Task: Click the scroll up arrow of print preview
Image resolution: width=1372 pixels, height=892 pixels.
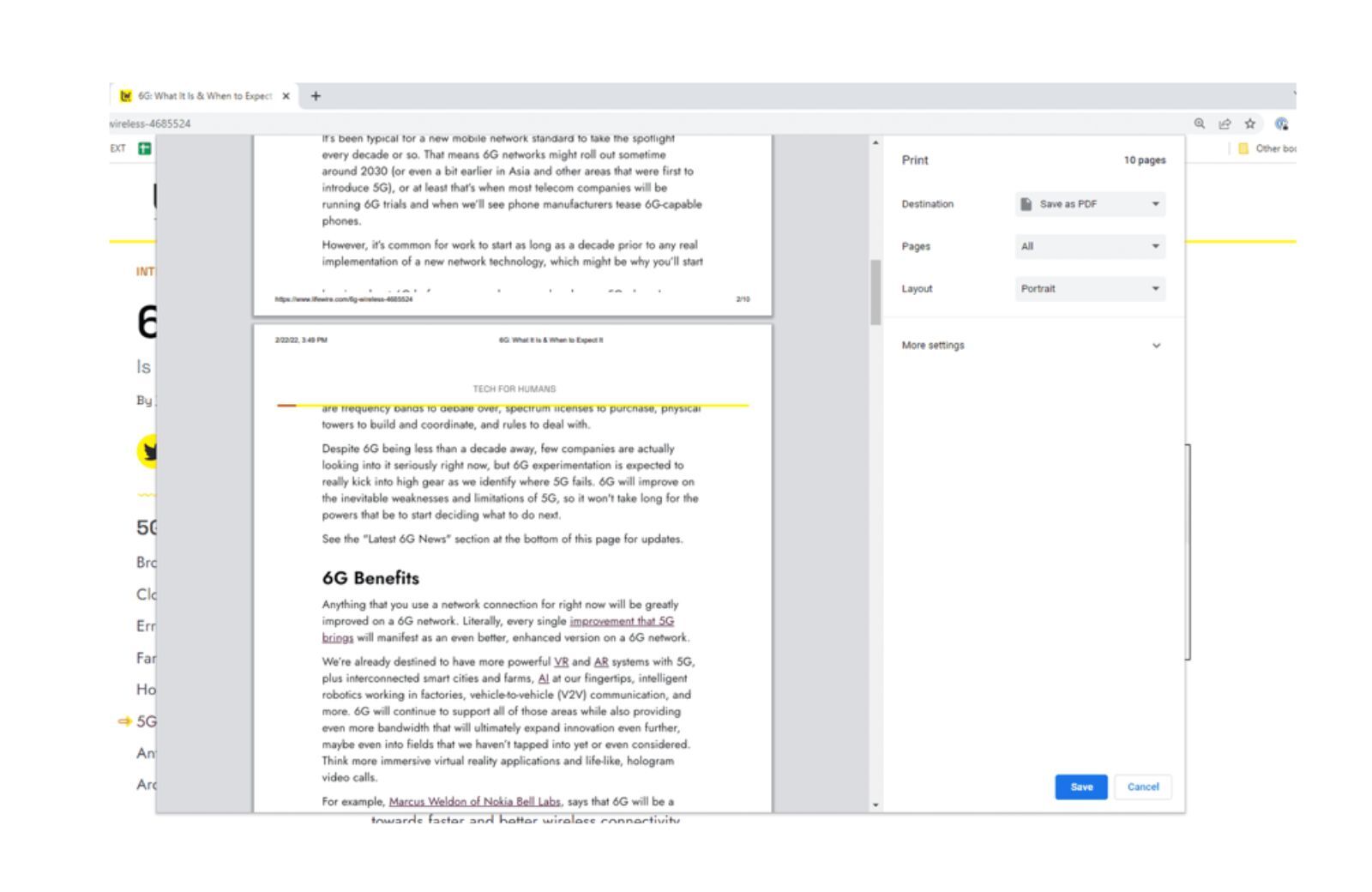Action: [x=876, y=142]
